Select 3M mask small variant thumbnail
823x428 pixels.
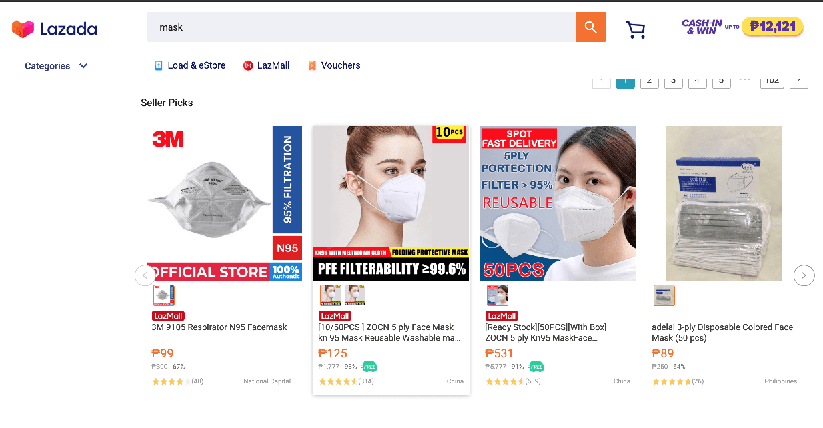(x=164, y=295)
